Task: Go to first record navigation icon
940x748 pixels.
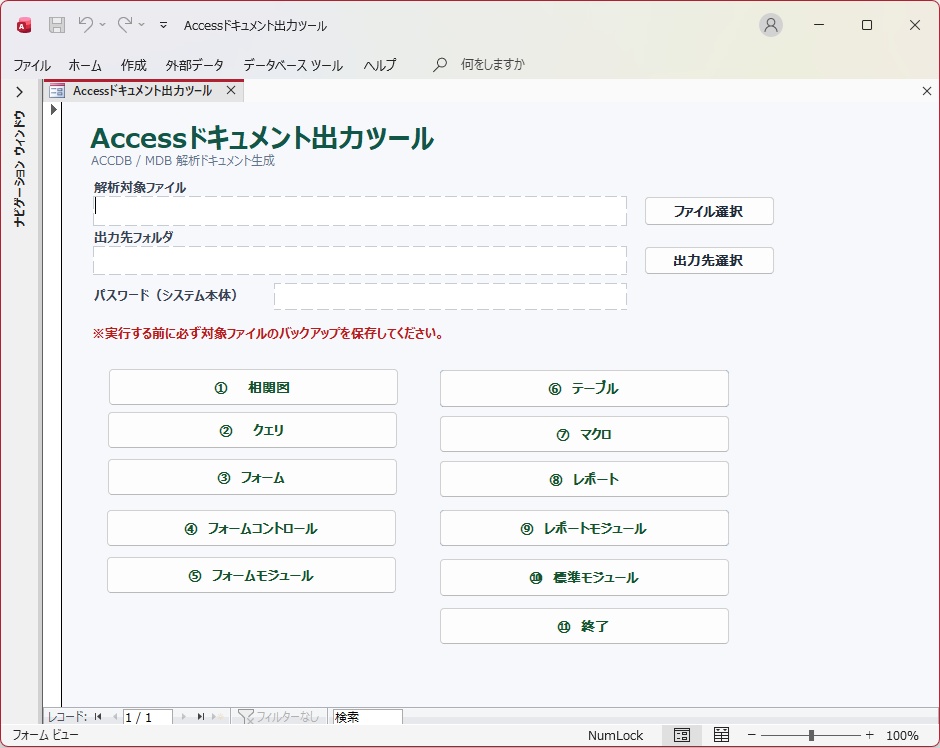Action: click(x=98, y=717)
